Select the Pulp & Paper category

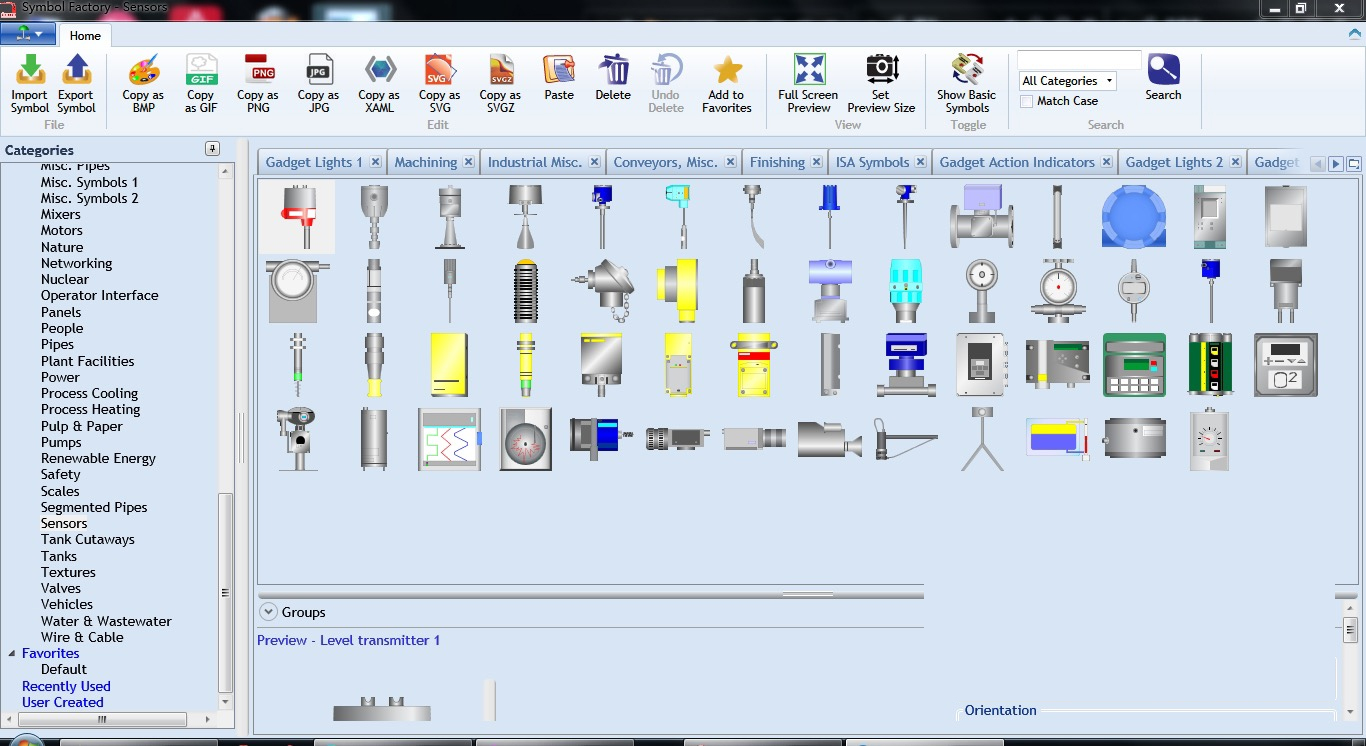[82, 426]
